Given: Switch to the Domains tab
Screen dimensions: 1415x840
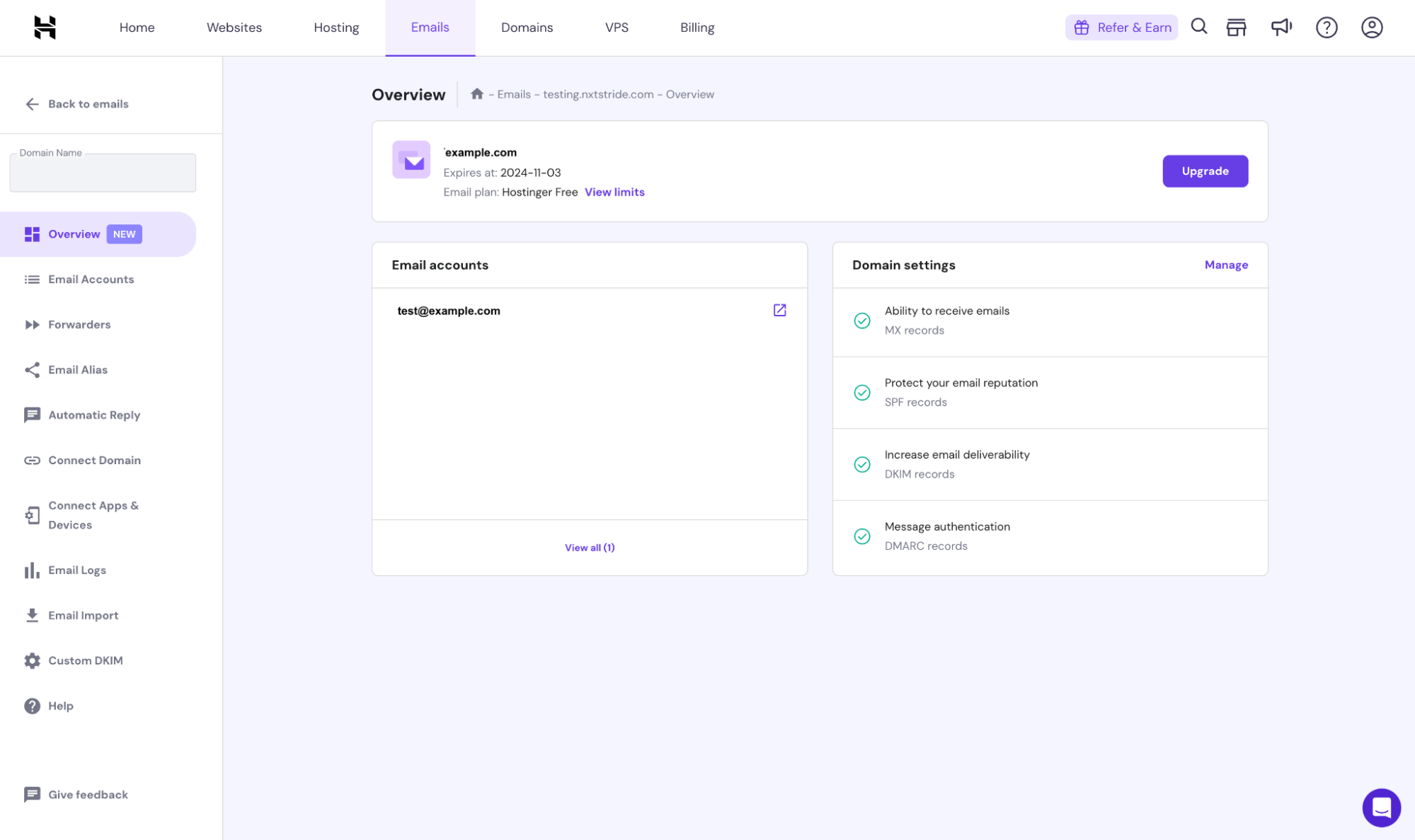Looking at the screenshot, I should coord(527,27).
